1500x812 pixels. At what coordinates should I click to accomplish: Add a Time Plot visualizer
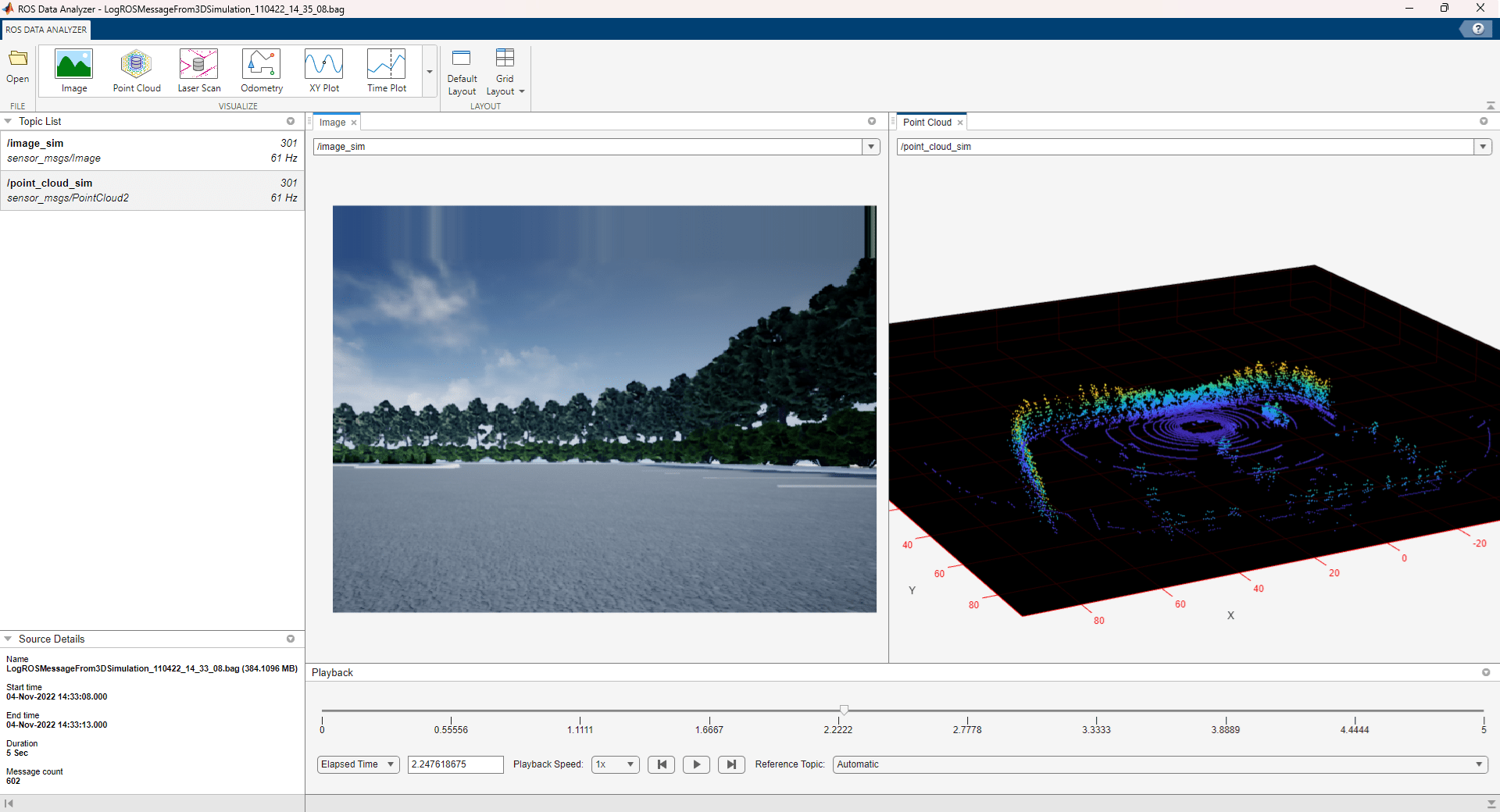click(x=386, y=70)
